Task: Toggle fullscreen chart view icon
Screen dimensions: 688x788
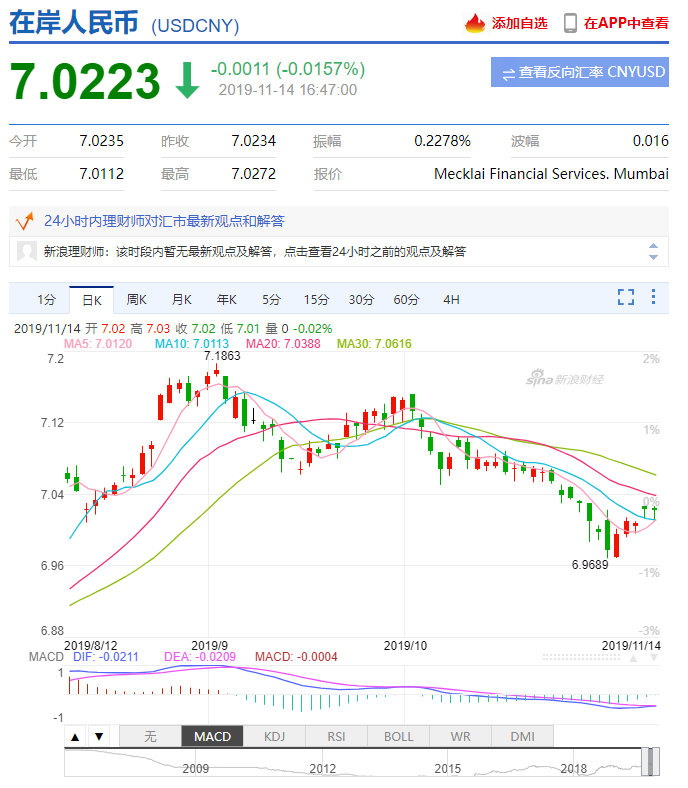Action: [626, 297]
